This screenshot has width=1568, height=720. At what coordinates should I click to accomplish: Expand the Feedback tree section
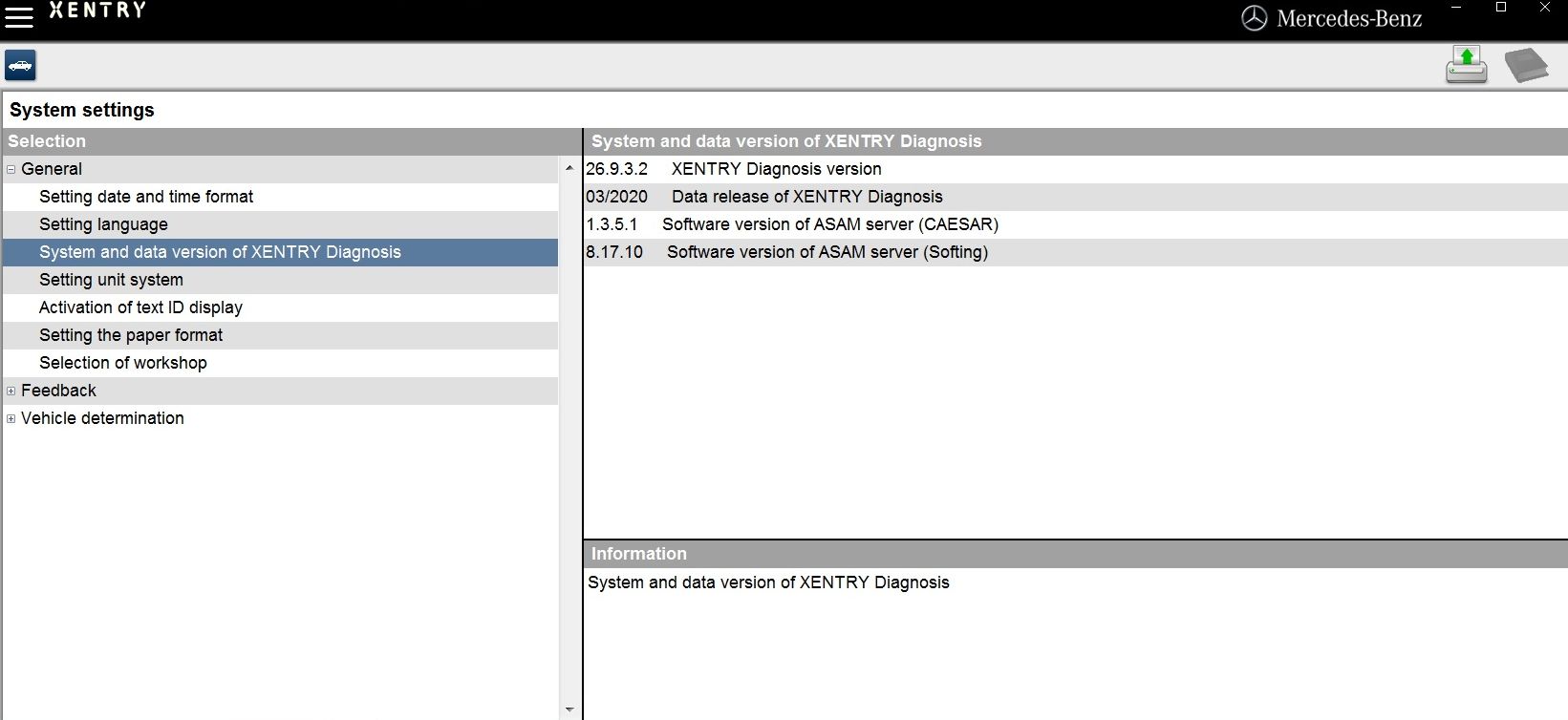(11, 392)
